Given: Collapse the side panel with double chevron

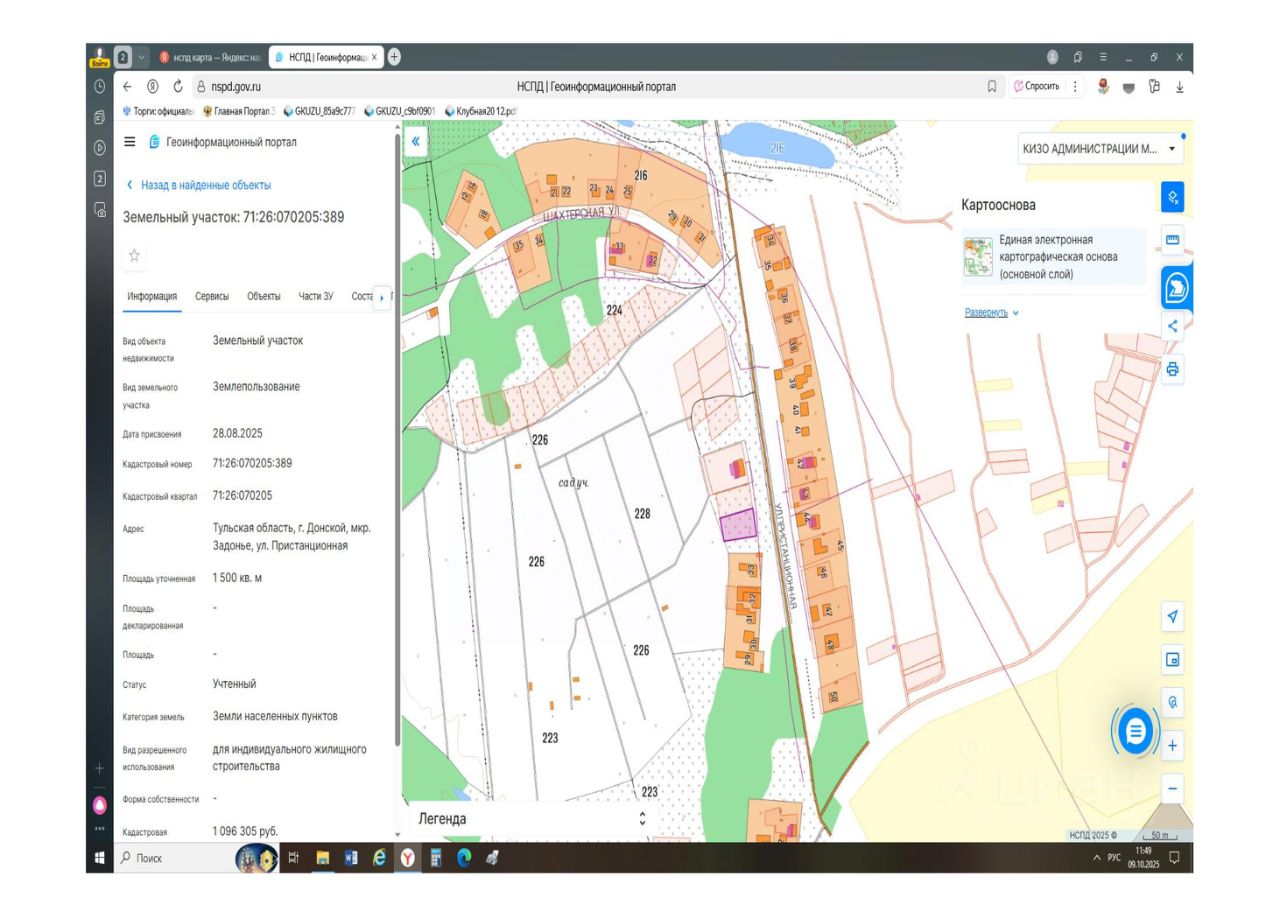Looking at the screenshot, I should [x=416, y=142].
